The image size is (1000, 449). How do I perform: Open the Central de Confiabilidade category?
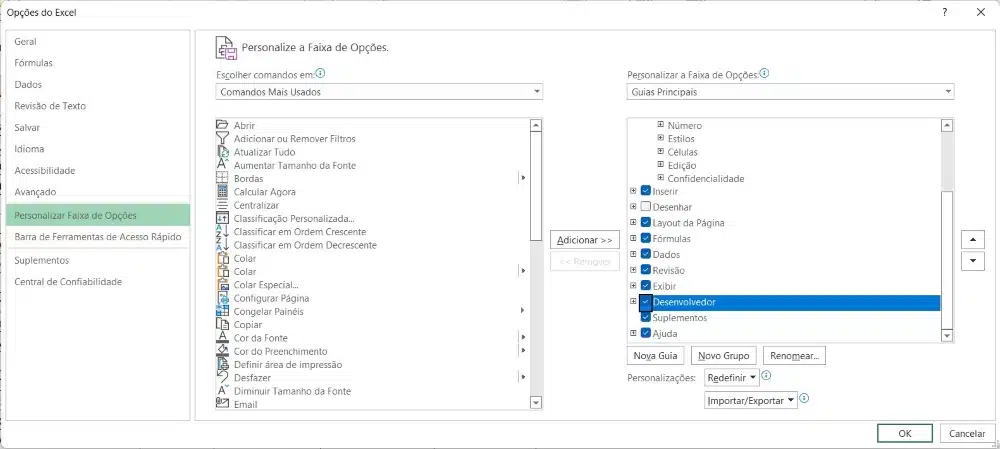click(x=98, y=282)
